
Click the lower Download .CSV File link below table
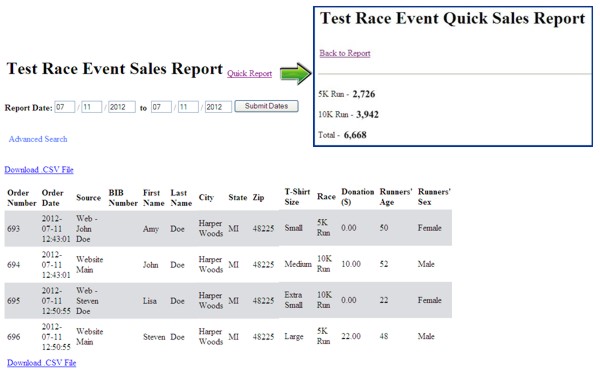click(x=41, y=362)
